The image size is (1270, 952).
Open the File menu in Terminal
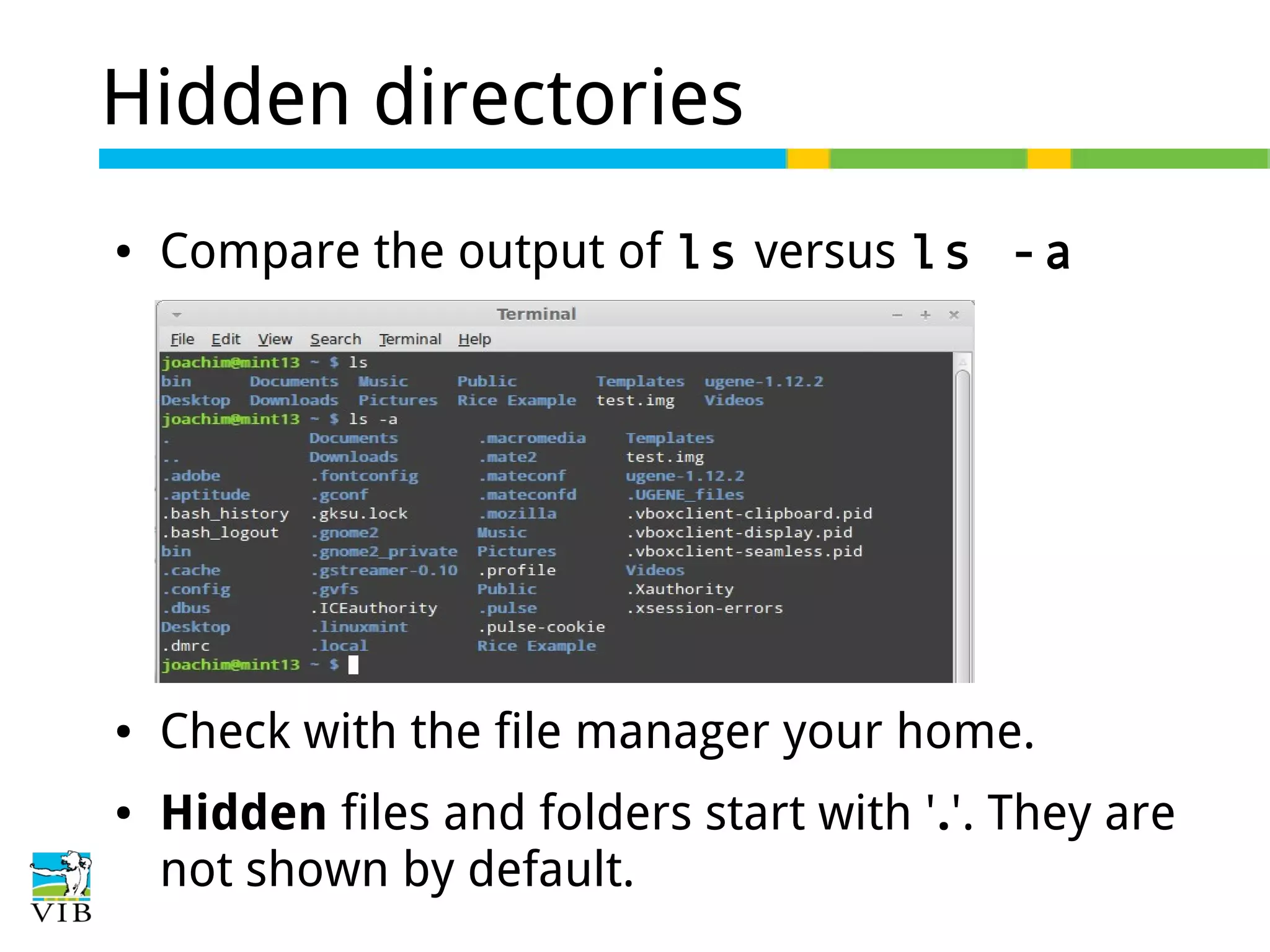pos(182,339)
